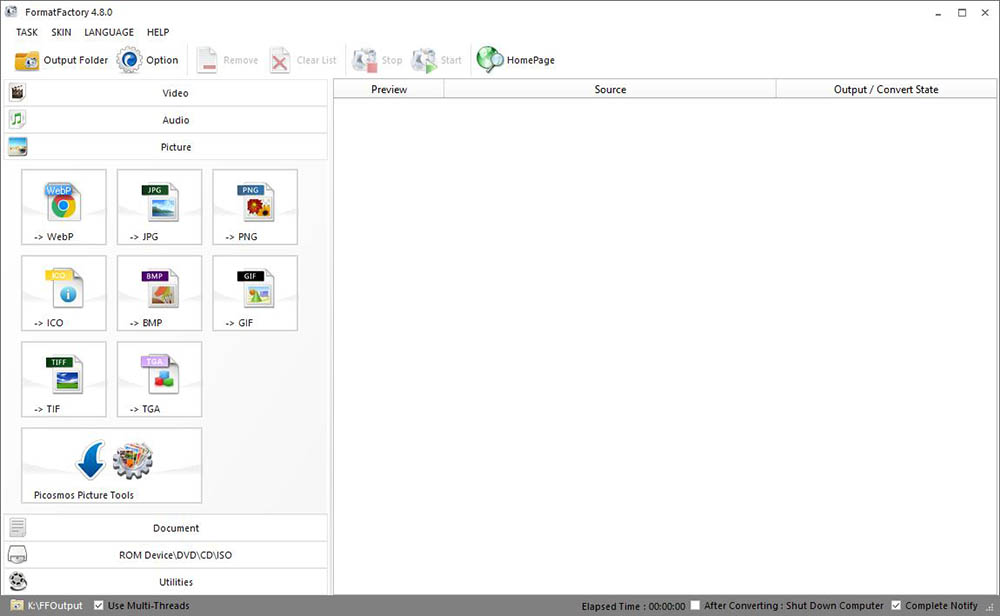Click the Output Folder toolbar button
The height and width of the screenshot is (616, 1000).
pyautogui.click(x=61, y=60)
